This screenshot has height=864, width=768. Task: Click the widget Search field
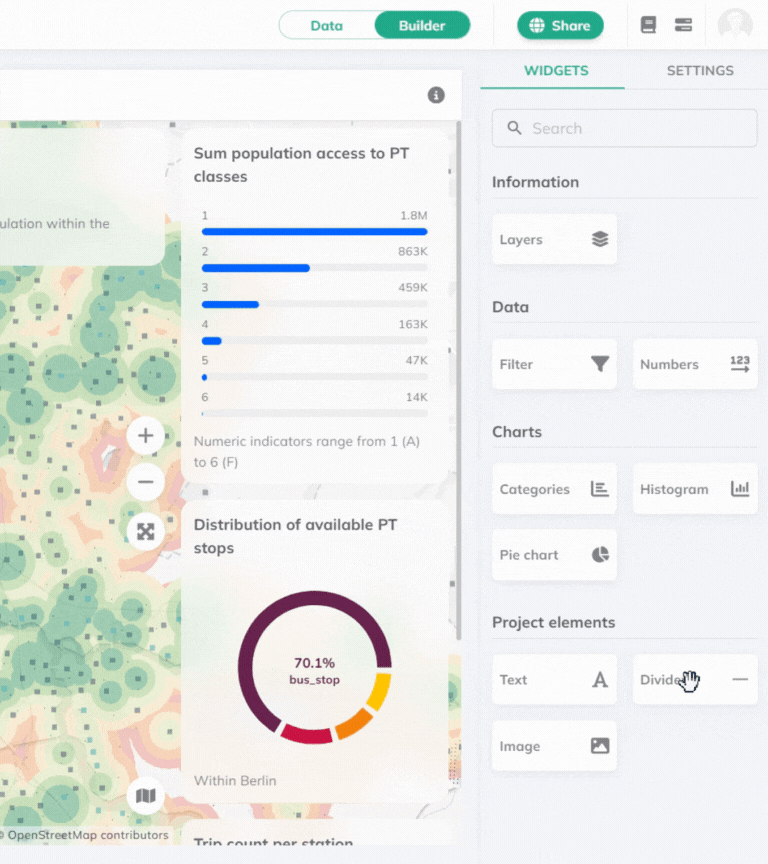tap(625, 128)
